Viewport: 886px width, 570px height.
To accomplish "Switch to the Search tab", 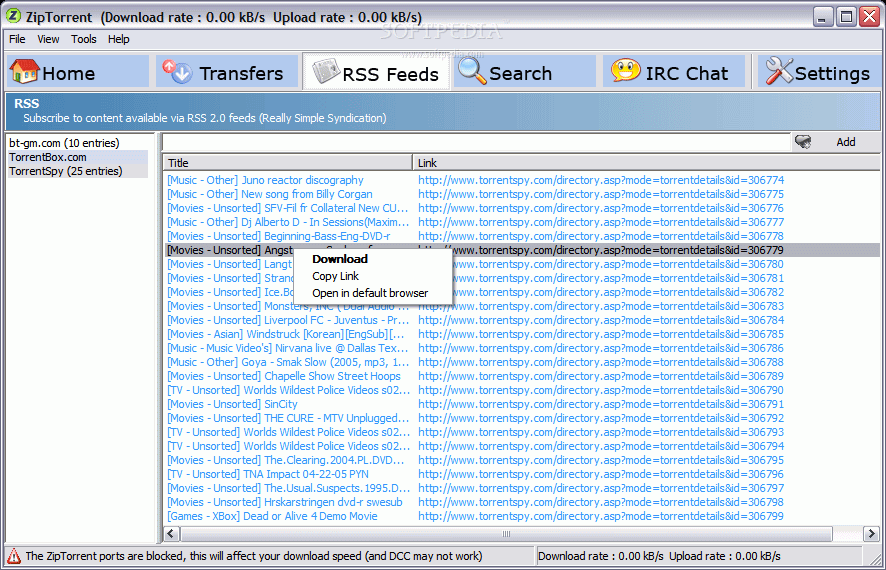I will [524, 72].
